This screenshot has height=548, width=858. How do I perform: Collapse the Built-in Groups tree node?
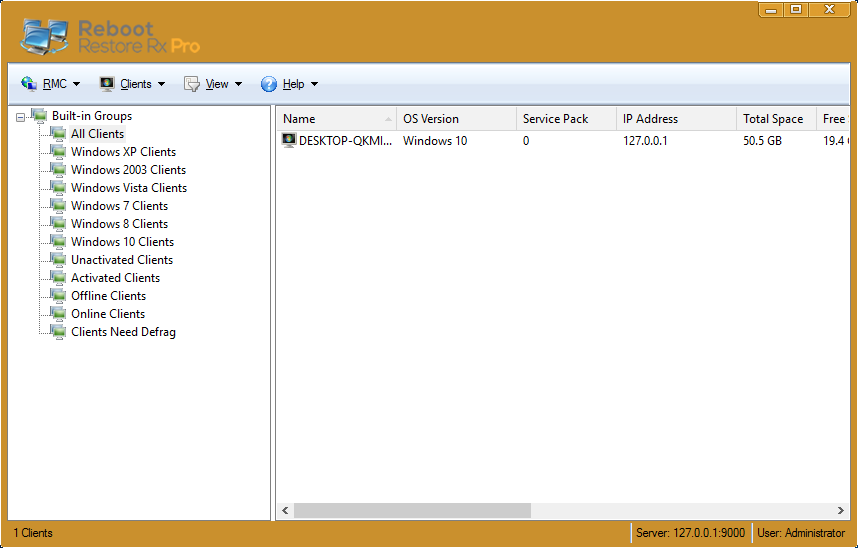(x=20, y=117)
